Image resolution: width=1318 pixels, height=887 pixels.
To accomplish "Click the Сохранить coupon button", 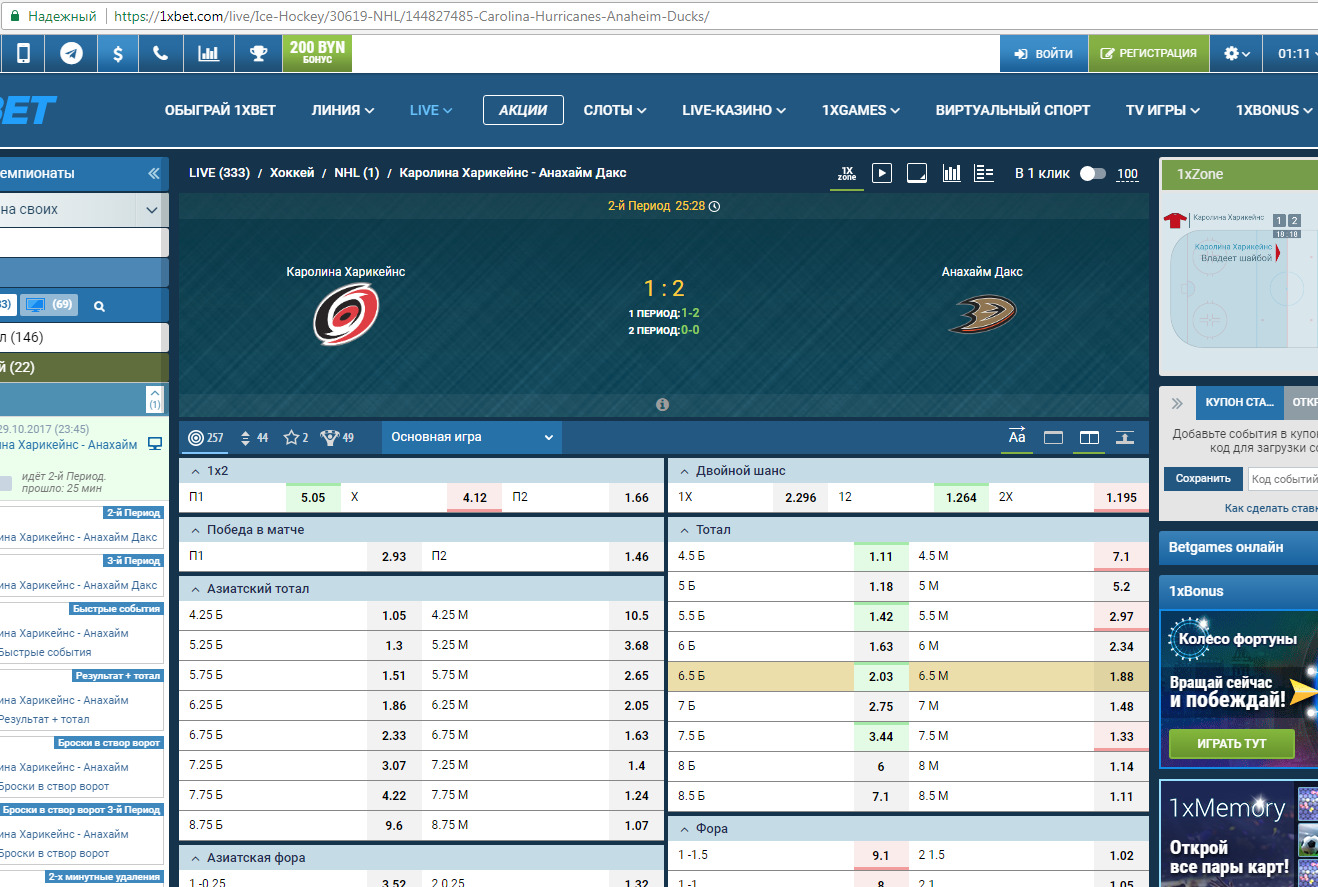I will (1203, 478).
